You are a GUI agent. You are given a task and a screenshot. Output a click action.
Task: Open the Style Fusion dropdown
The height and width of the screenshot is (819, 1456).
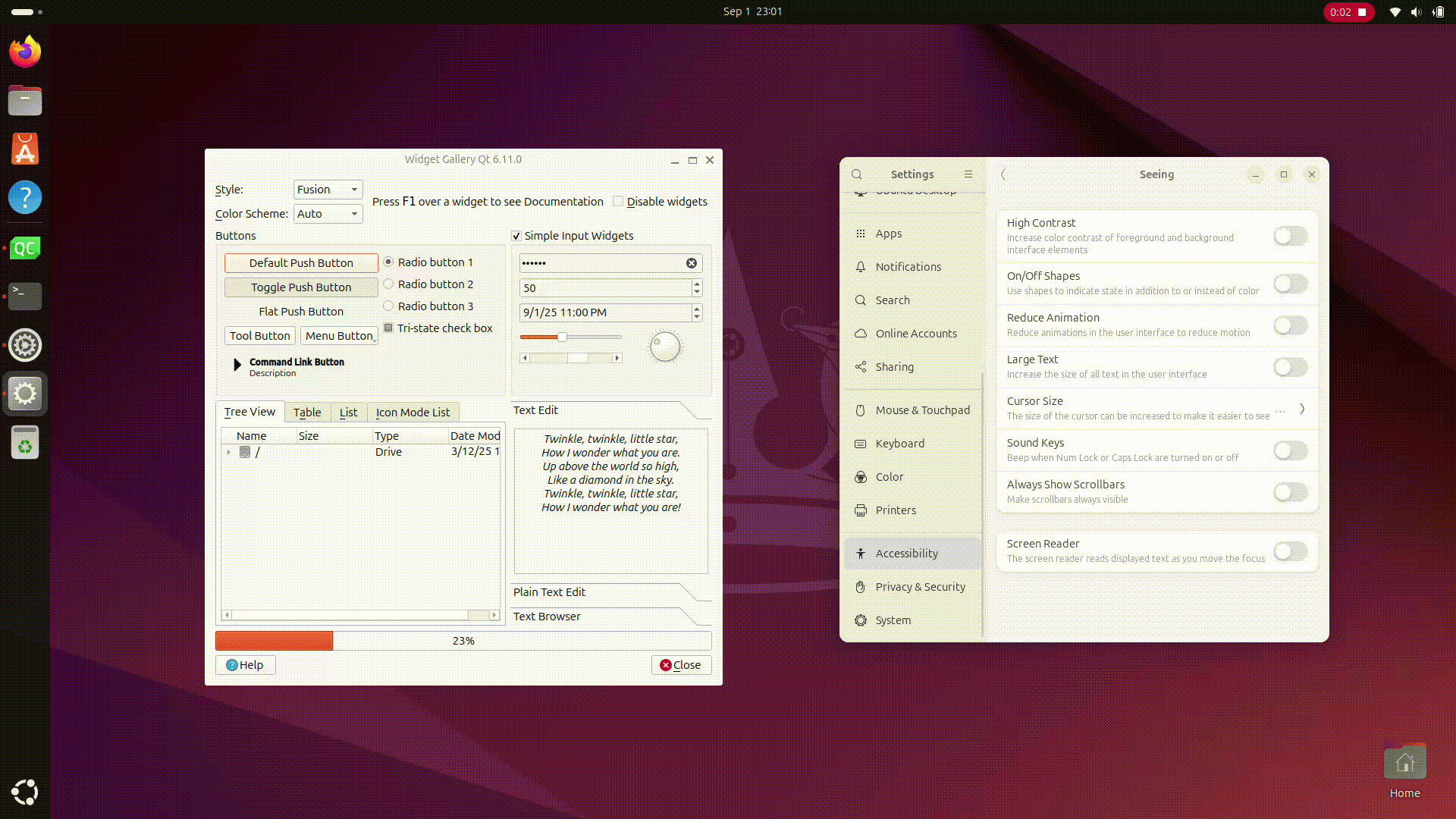(x=328, y=190)
